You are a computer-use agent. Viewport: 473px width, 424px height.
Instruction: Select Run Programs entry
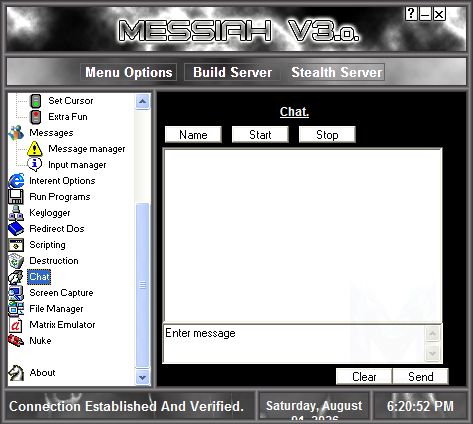(x=60, y=197)
